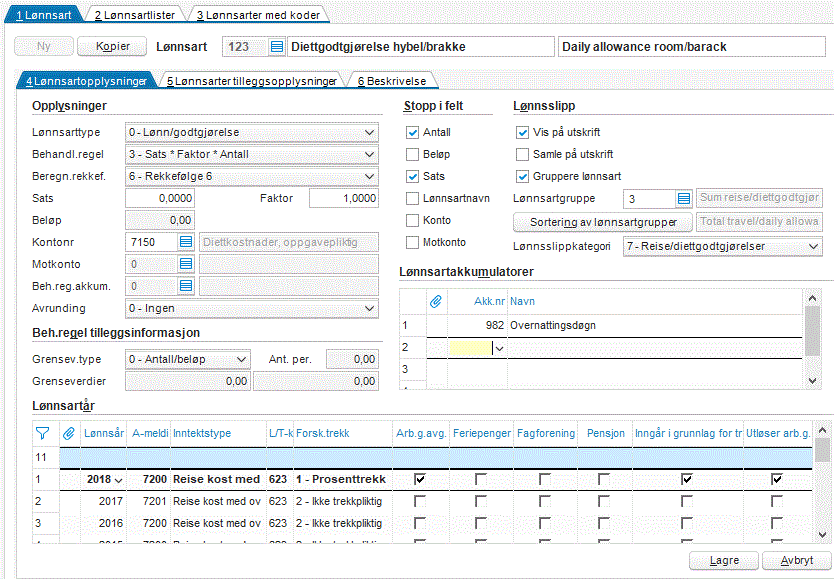This screenshot has height=579, width=834.
Task: Click into the Sats input field
Action: [160, 198]
